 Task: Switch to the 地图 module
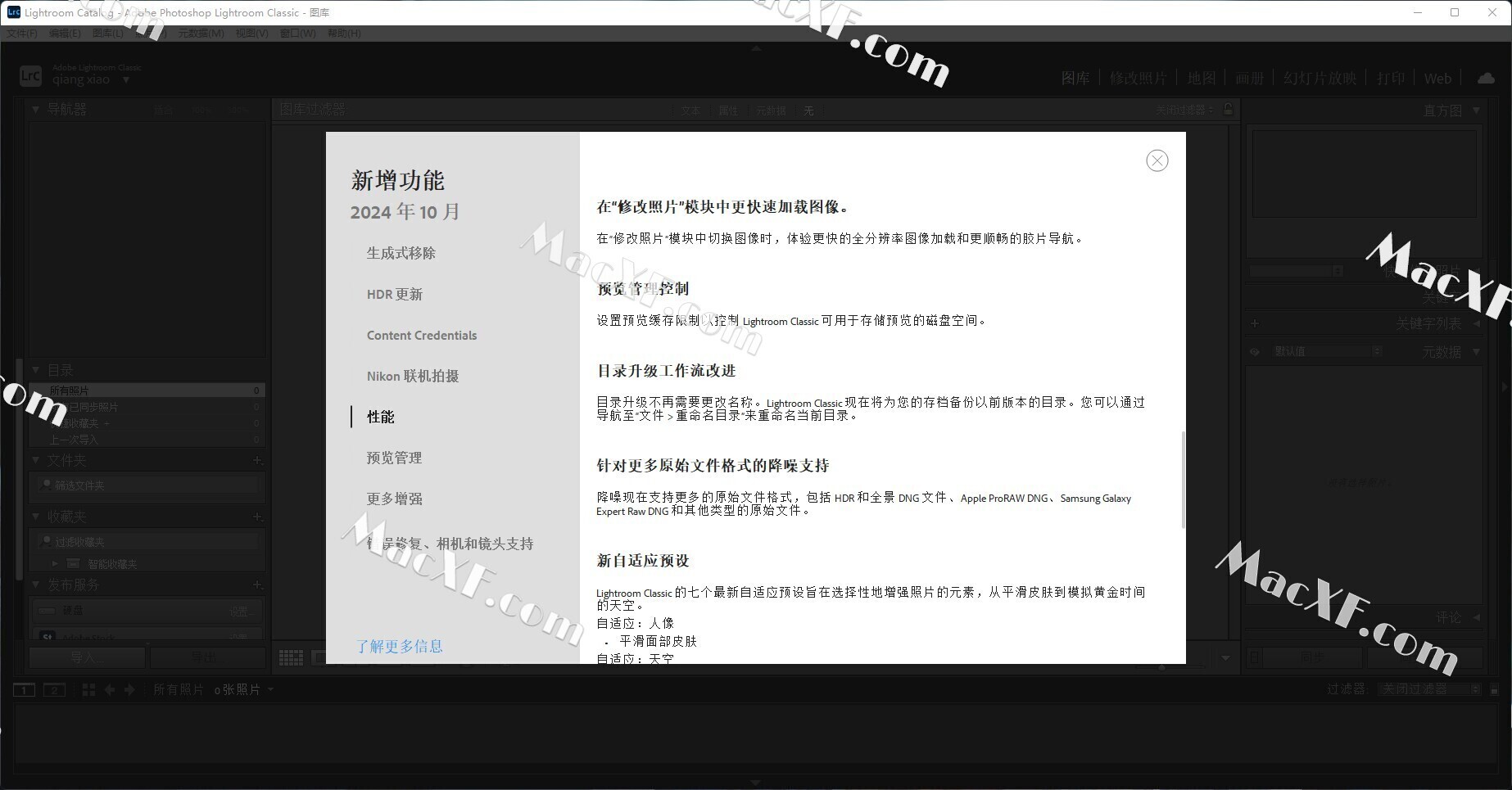tap(1202, 79)
